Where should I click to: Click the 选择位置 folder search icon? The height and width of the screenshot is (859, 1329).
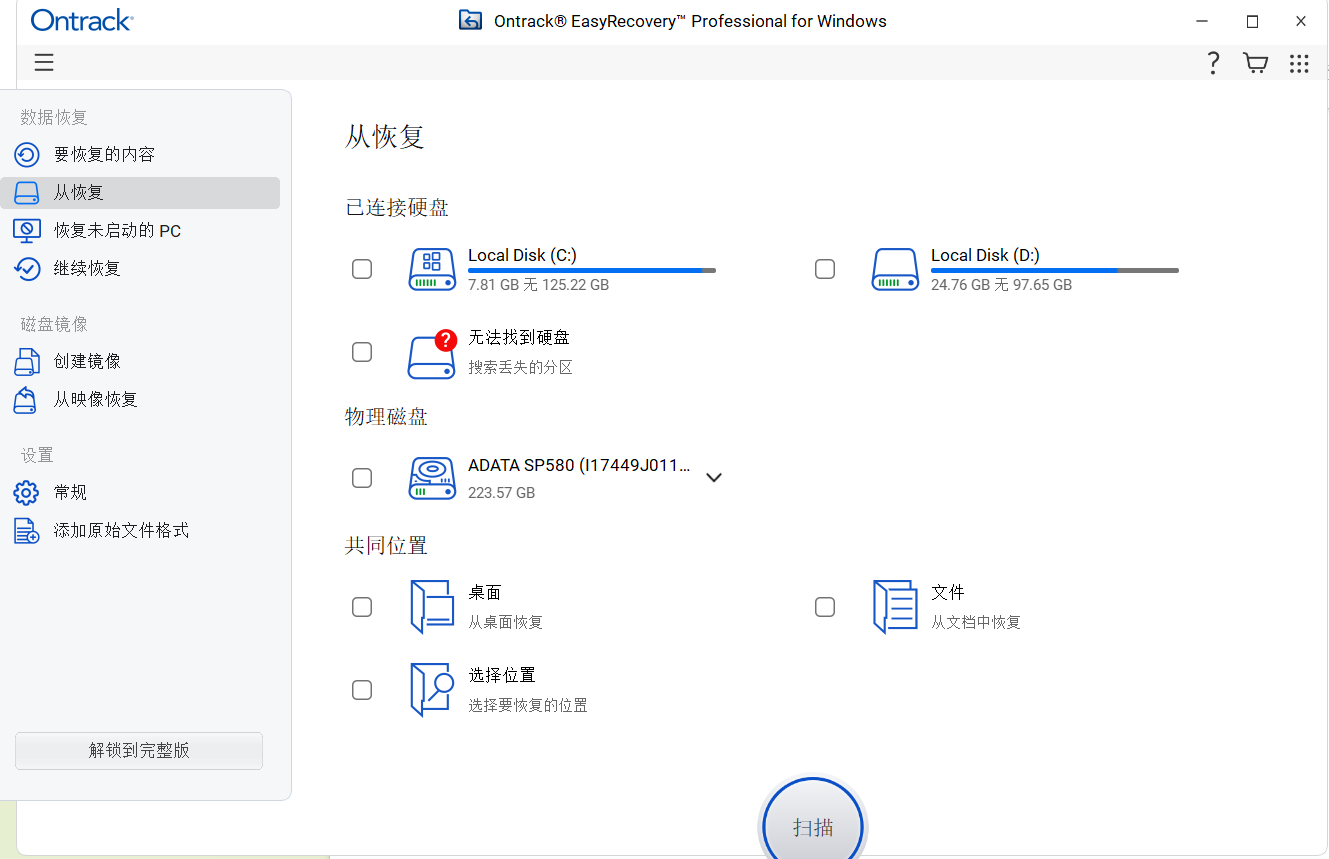coord(432,690)
